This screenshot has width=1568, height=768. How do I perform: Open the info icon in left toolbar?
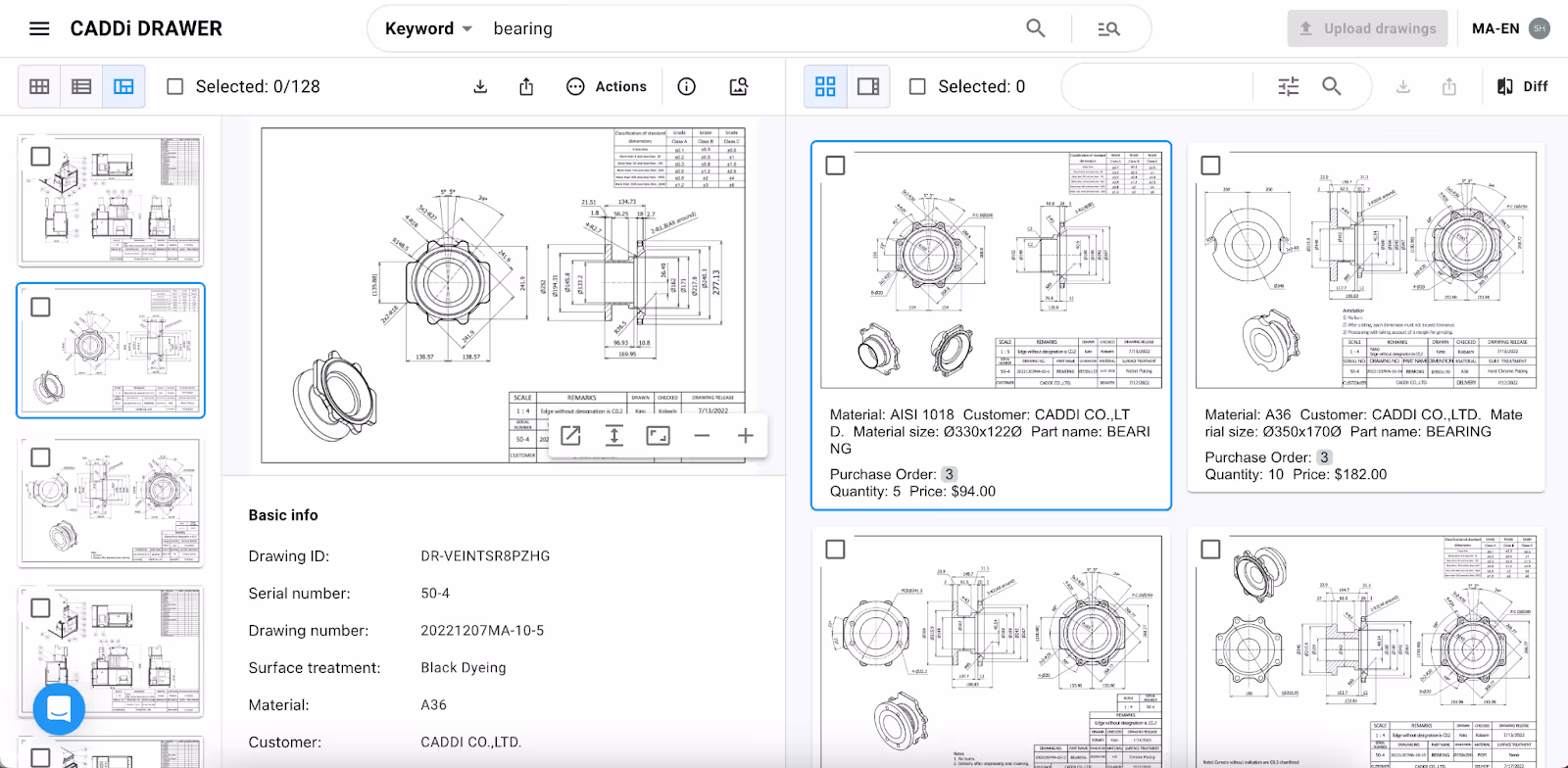[x=687, y=86]
